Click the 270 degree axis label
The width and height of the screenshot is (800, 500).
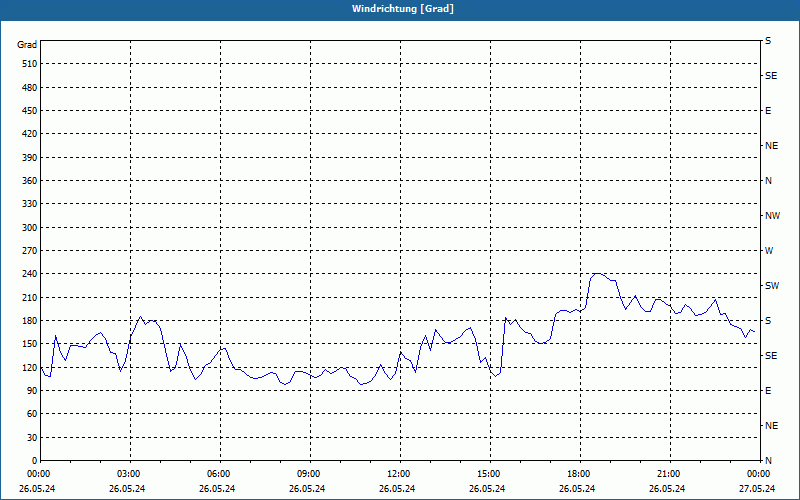(x=30, y=251)
